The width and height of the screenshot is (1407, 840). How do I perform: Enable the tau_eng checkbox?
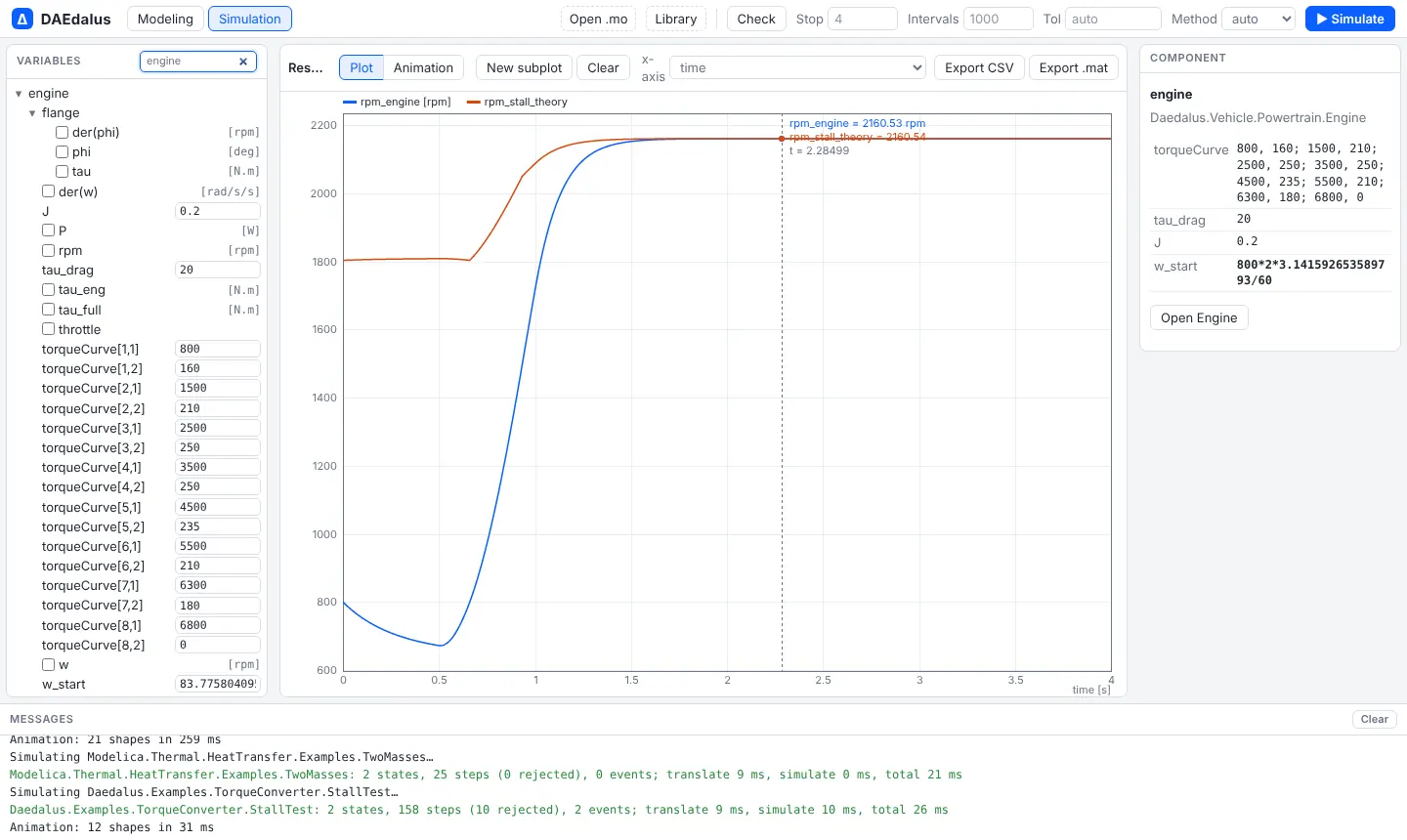click(x=48, y=289)
